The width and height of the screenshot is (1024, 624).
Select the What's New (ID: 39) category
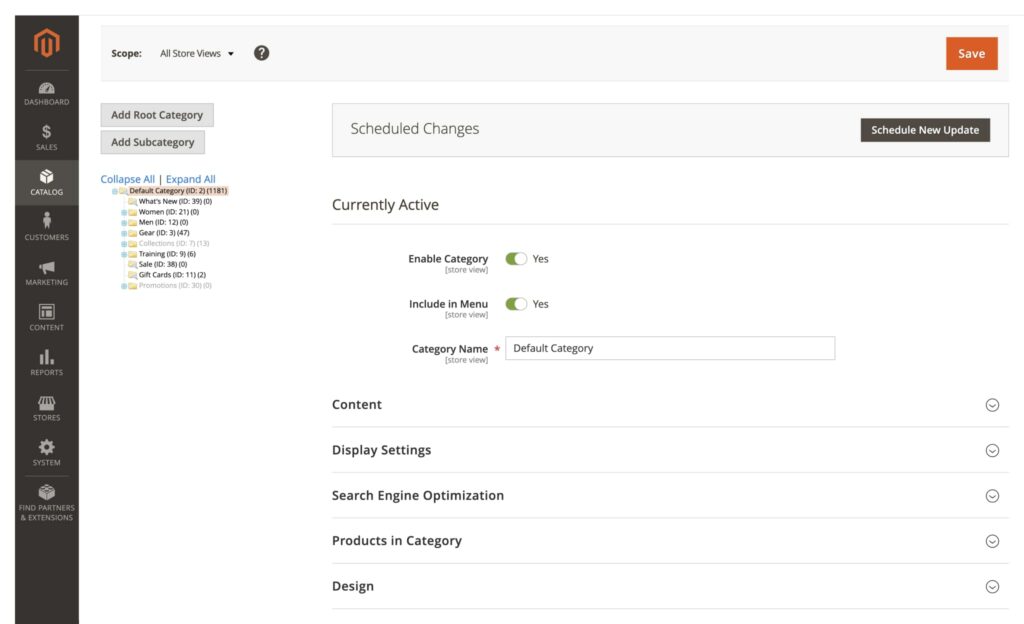175,201
